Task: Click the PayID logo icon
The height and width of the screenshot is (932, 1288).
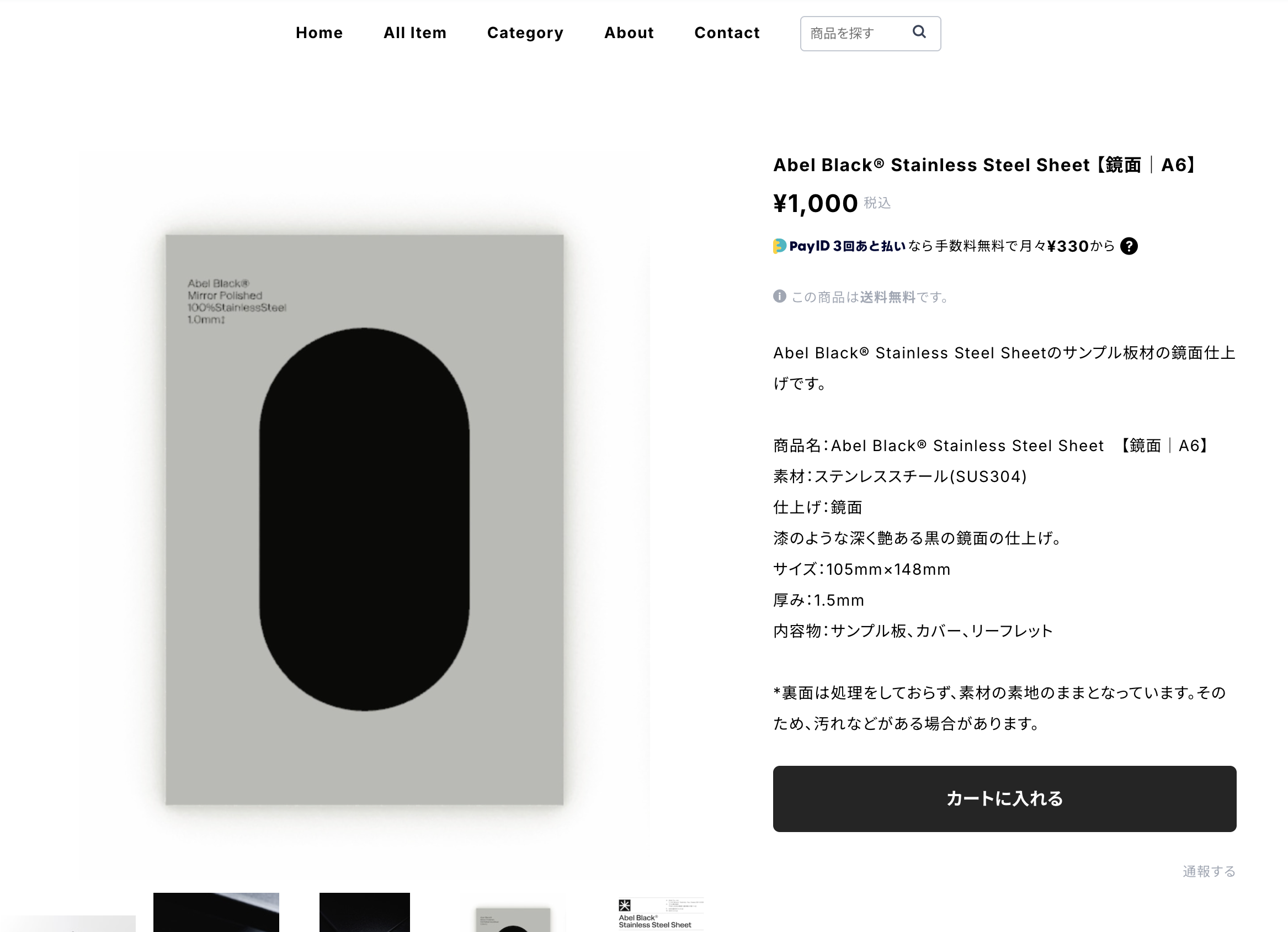Action: 780,246
